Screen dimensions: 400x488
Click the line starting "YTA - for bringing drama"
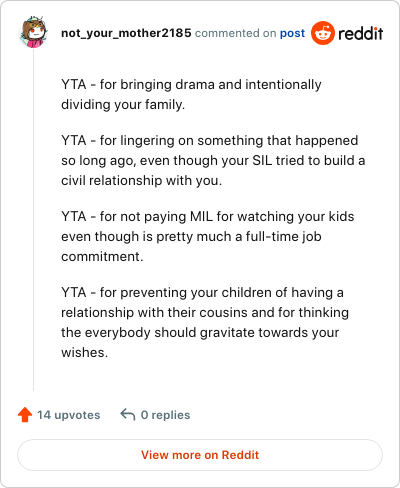191,85
